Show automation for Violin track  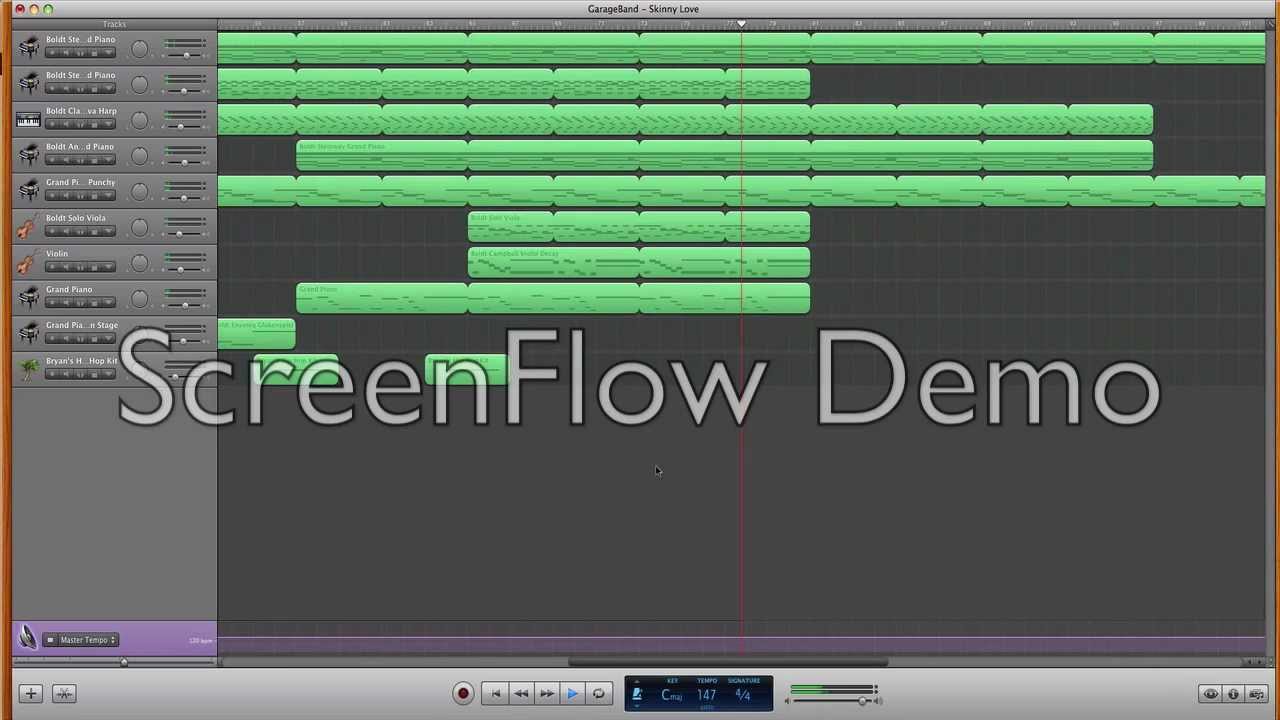[108, 267]
